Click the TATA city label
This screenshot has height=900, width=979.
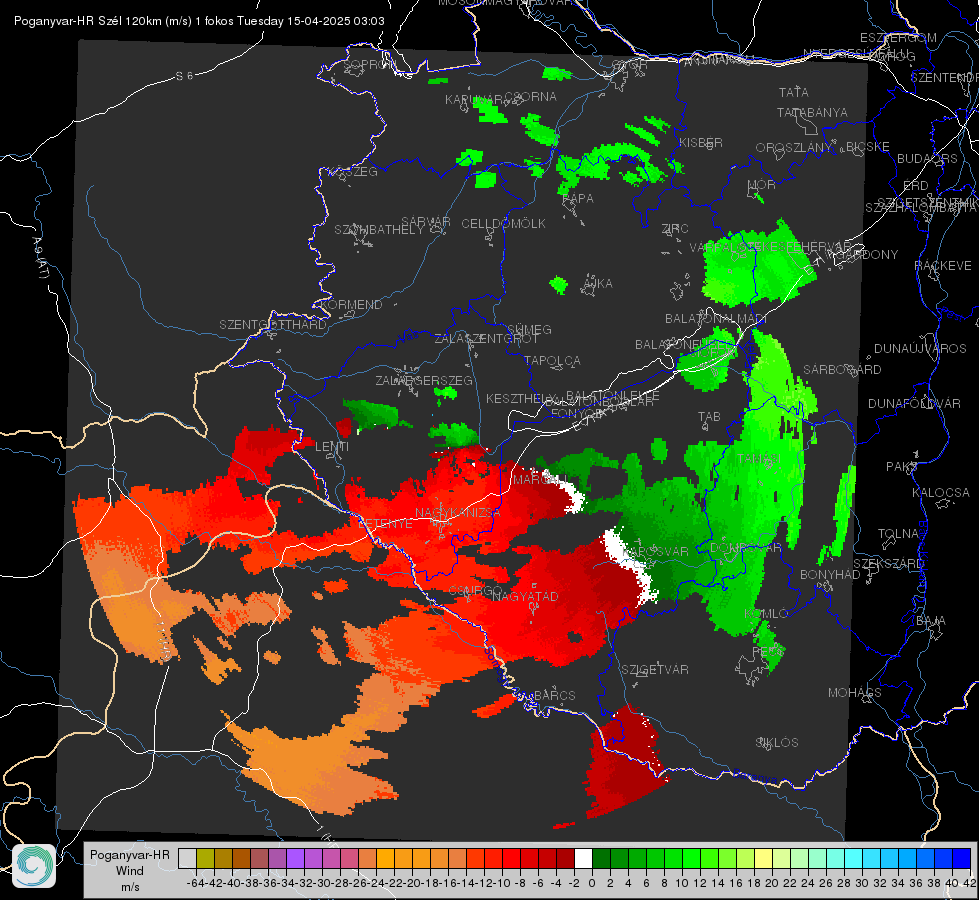click(794, 92)
